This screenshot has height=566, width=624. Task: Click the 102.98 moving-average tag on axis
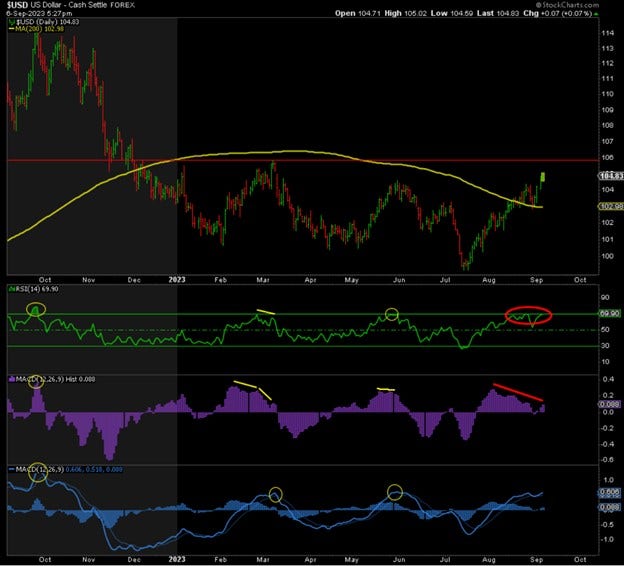611,206
